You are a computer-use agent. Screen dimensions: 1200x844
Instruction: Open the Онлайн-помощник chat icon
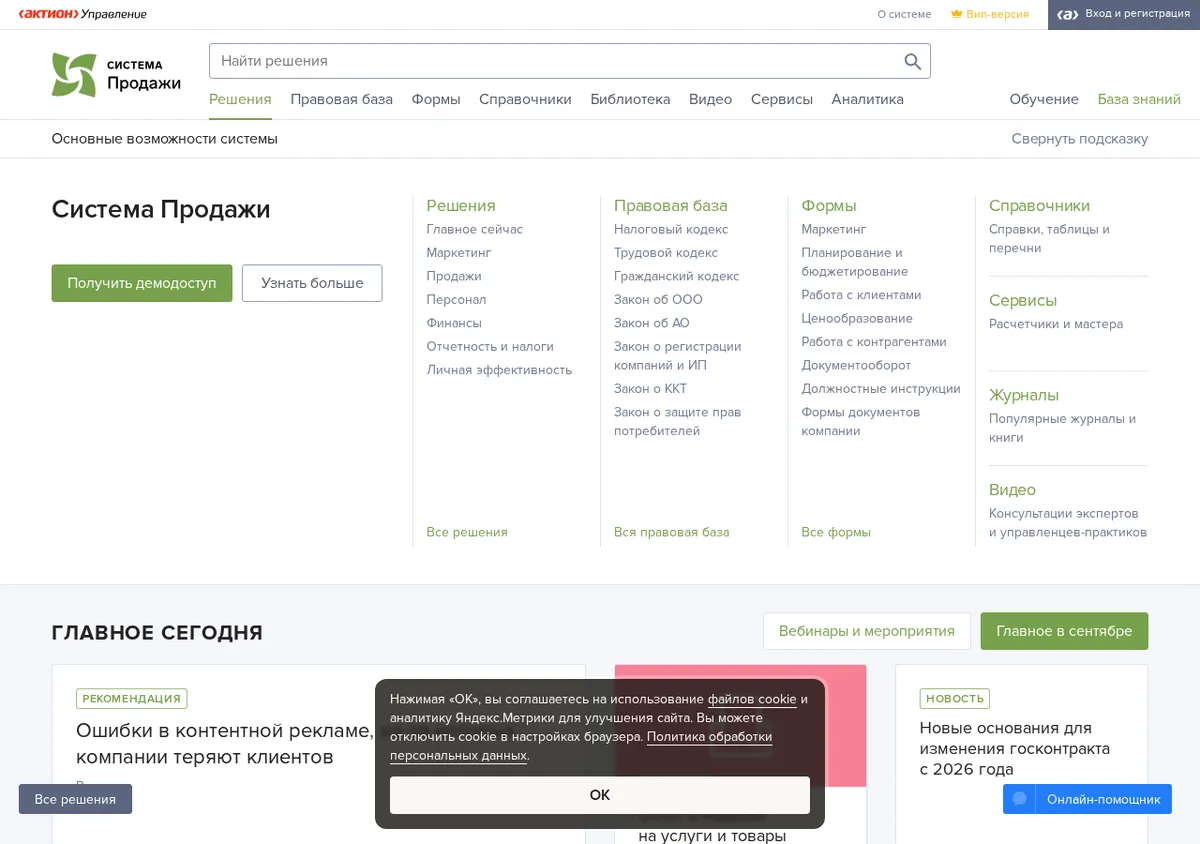[x=1020, y=799]
